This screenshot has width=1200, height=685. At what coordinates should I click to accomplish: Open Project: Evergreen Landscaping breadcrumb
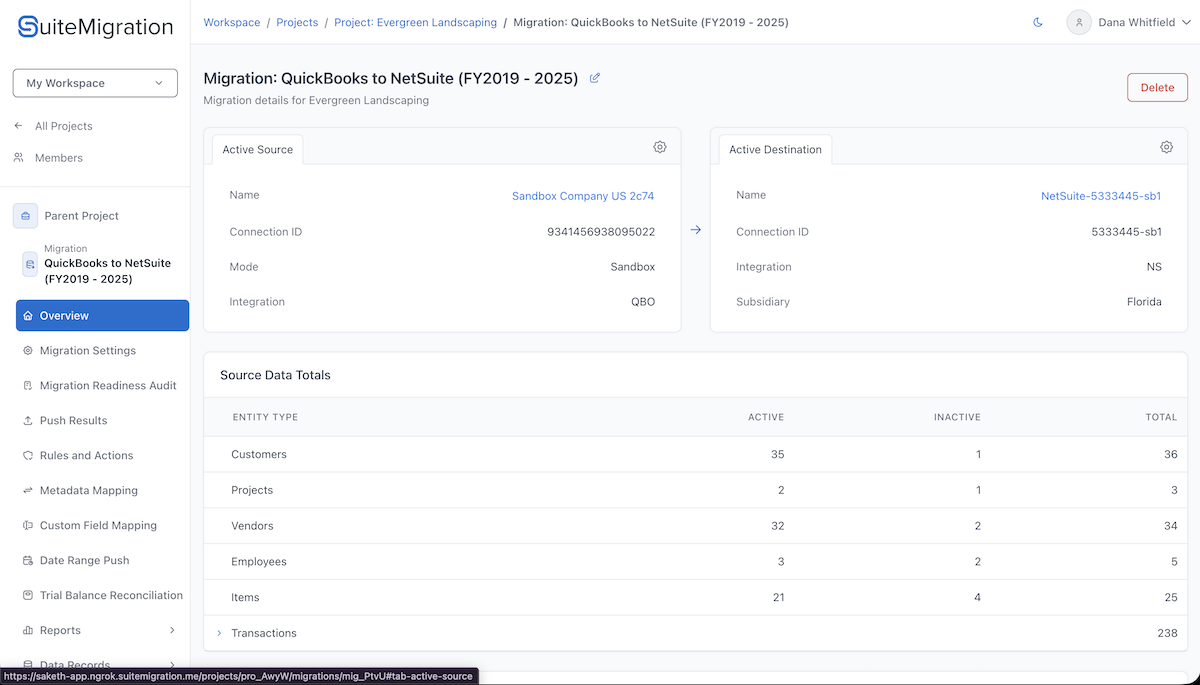tap(415, 22)
